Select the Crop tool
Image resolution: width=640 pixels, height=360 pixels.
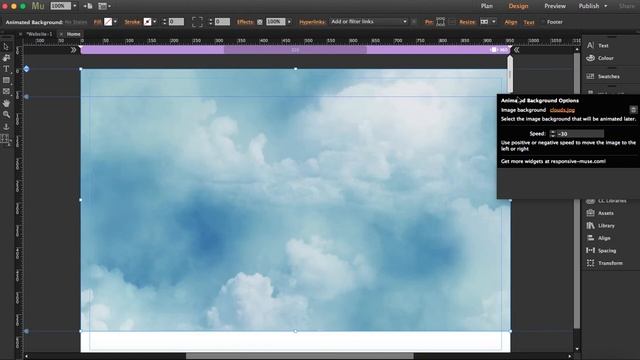[x=6, y=58]
